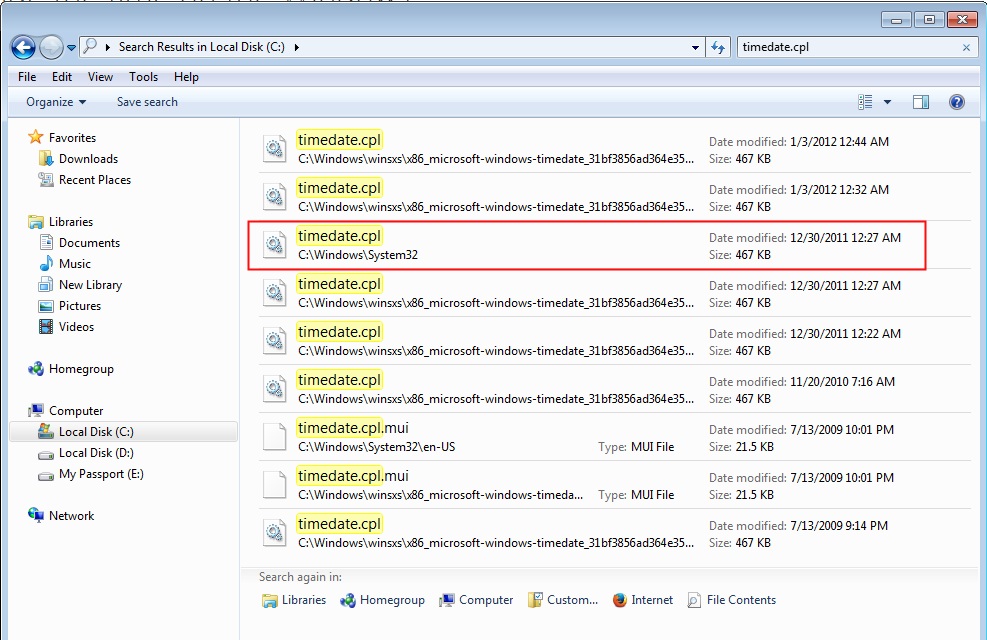Expand breadcrumb arrow after Local Disk (C:)

[x=296, y=47]
